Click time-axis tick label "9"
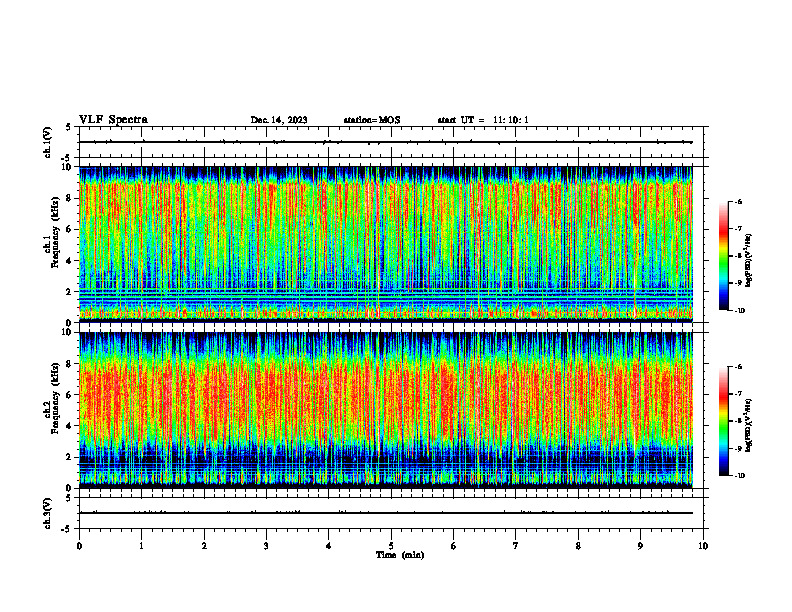 (x=640, y=546)
